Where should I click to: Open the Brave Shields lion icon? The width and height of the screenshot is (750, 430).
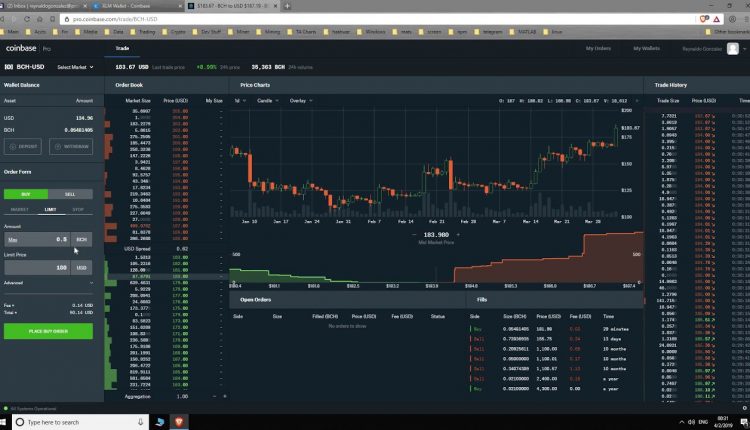(x=704, y=19)
